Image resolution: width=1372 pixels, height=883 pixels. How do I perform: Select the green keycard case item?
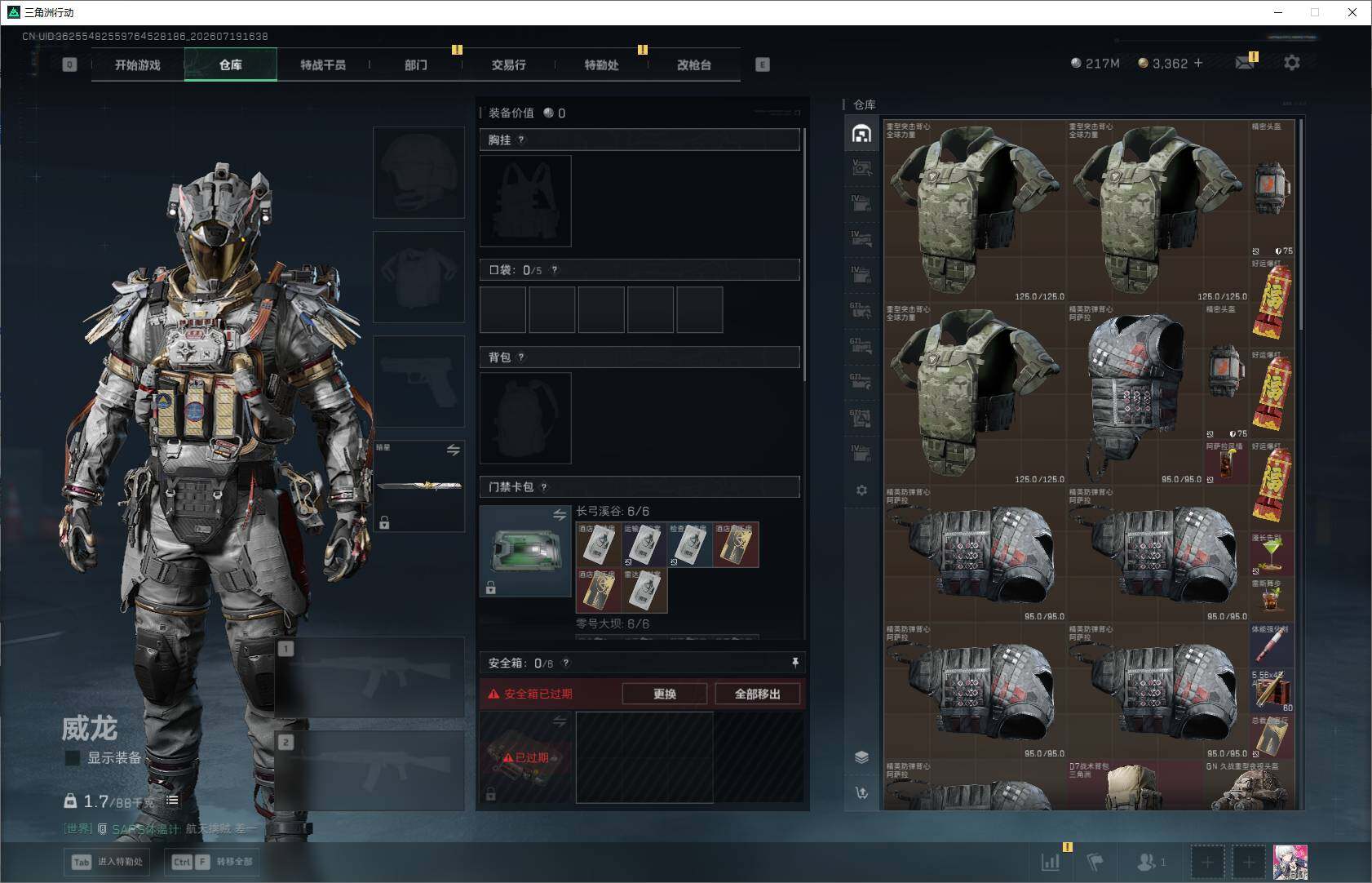525,551
